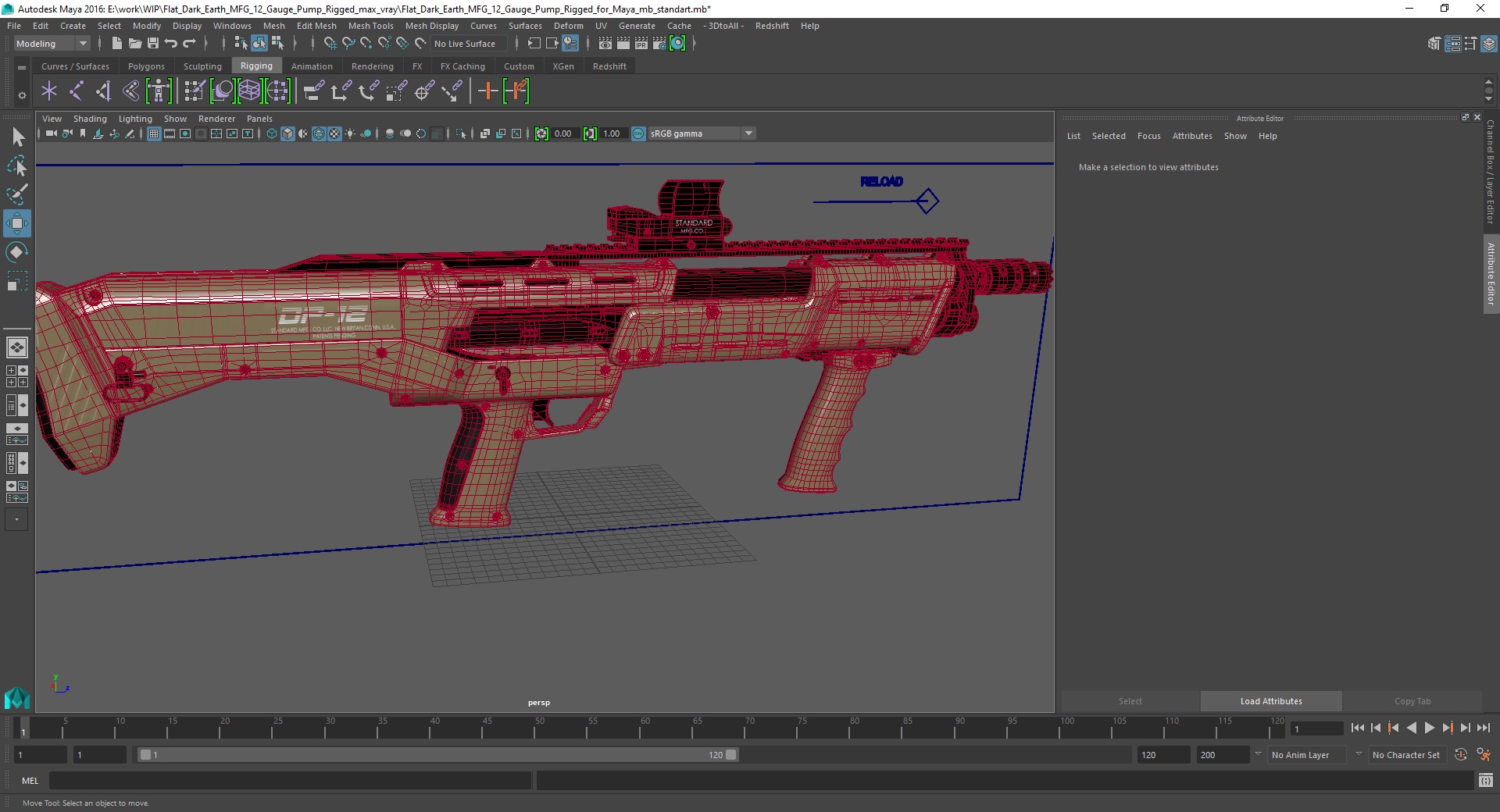
Task: Click the Aim Constraint icon
Action: (424, 91)
